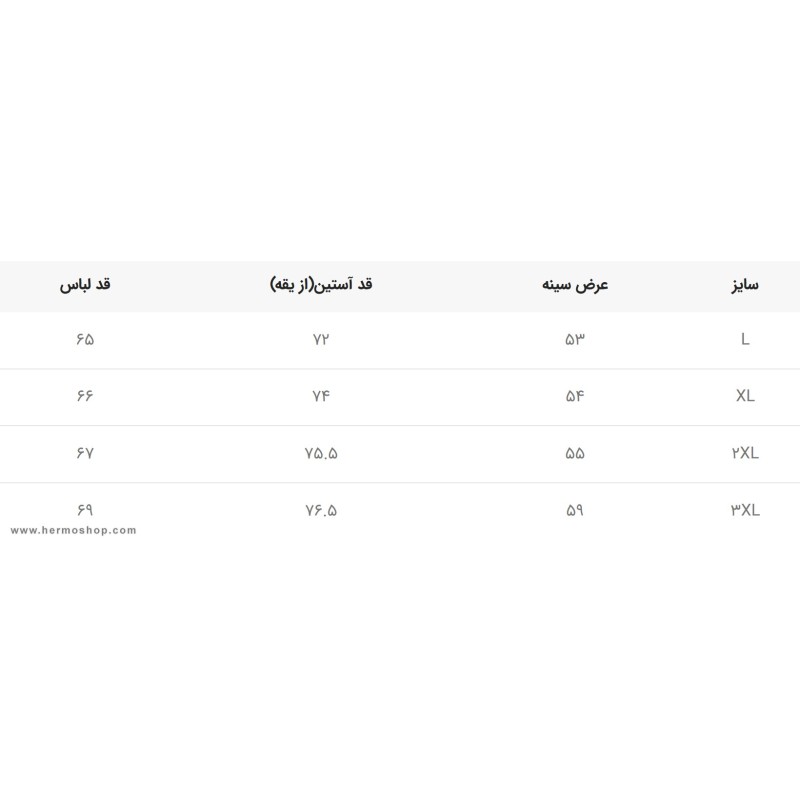Click the سایز column header
800x800 pixels.
tap(745, 285)
